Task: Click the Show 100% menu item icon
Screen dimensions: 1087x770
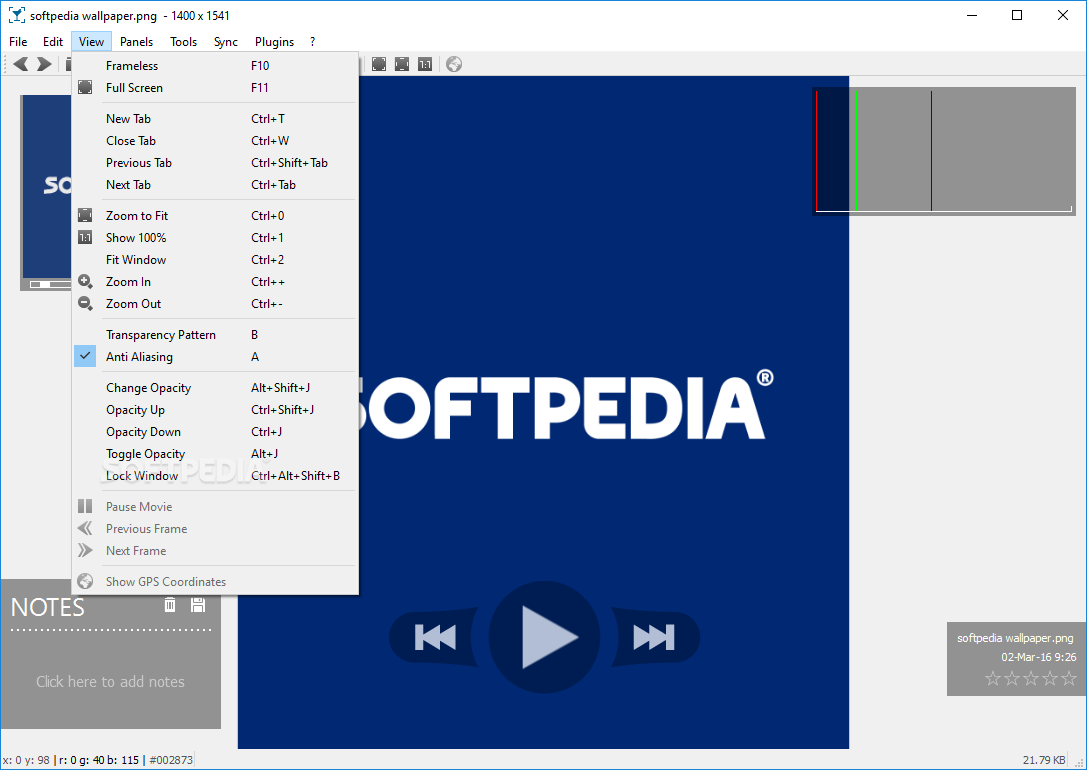Action: tap(85, 238)
